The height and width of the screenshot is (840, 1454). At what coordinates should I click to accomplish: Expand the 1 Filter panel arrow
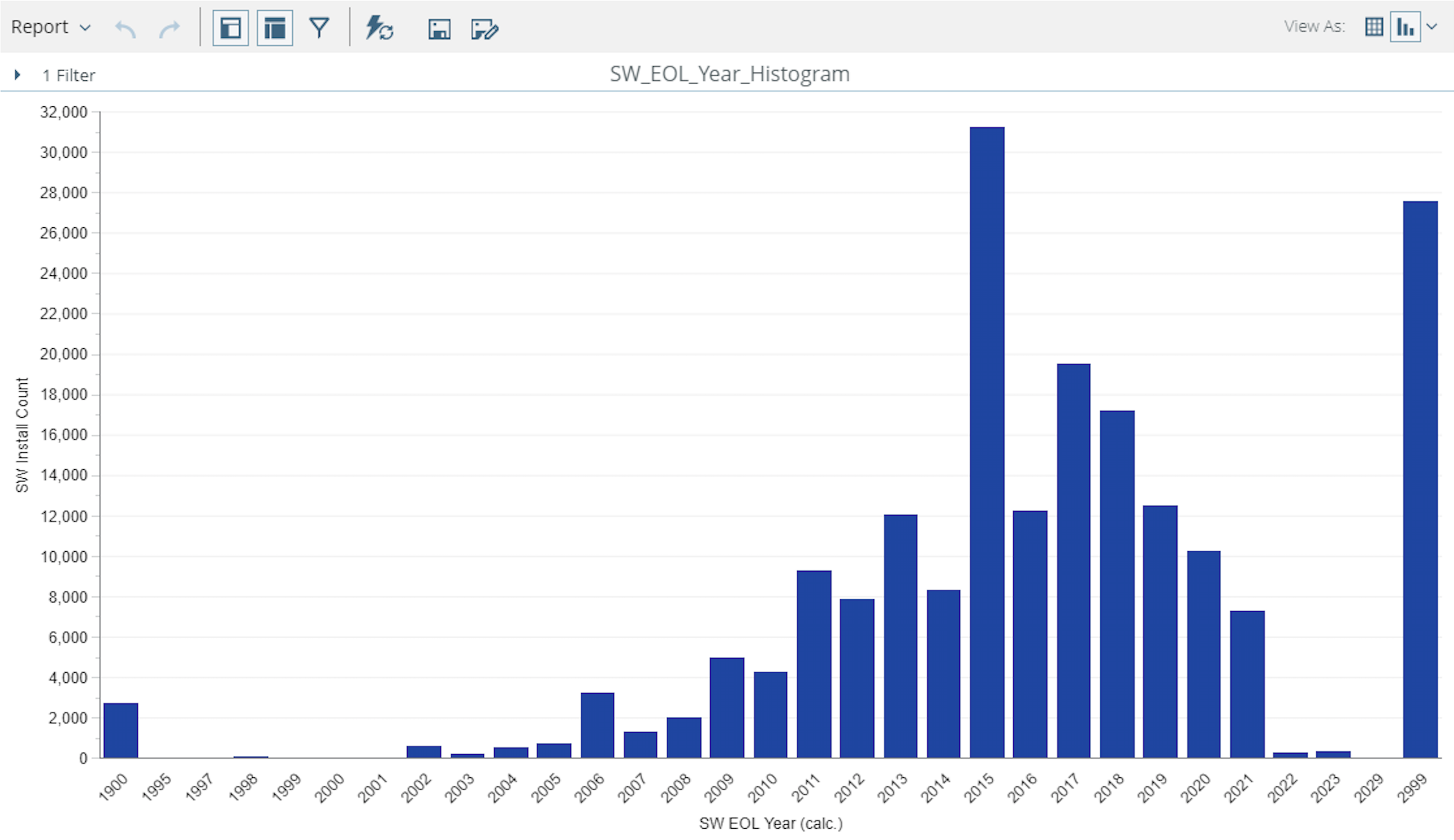tap(17, 74)
